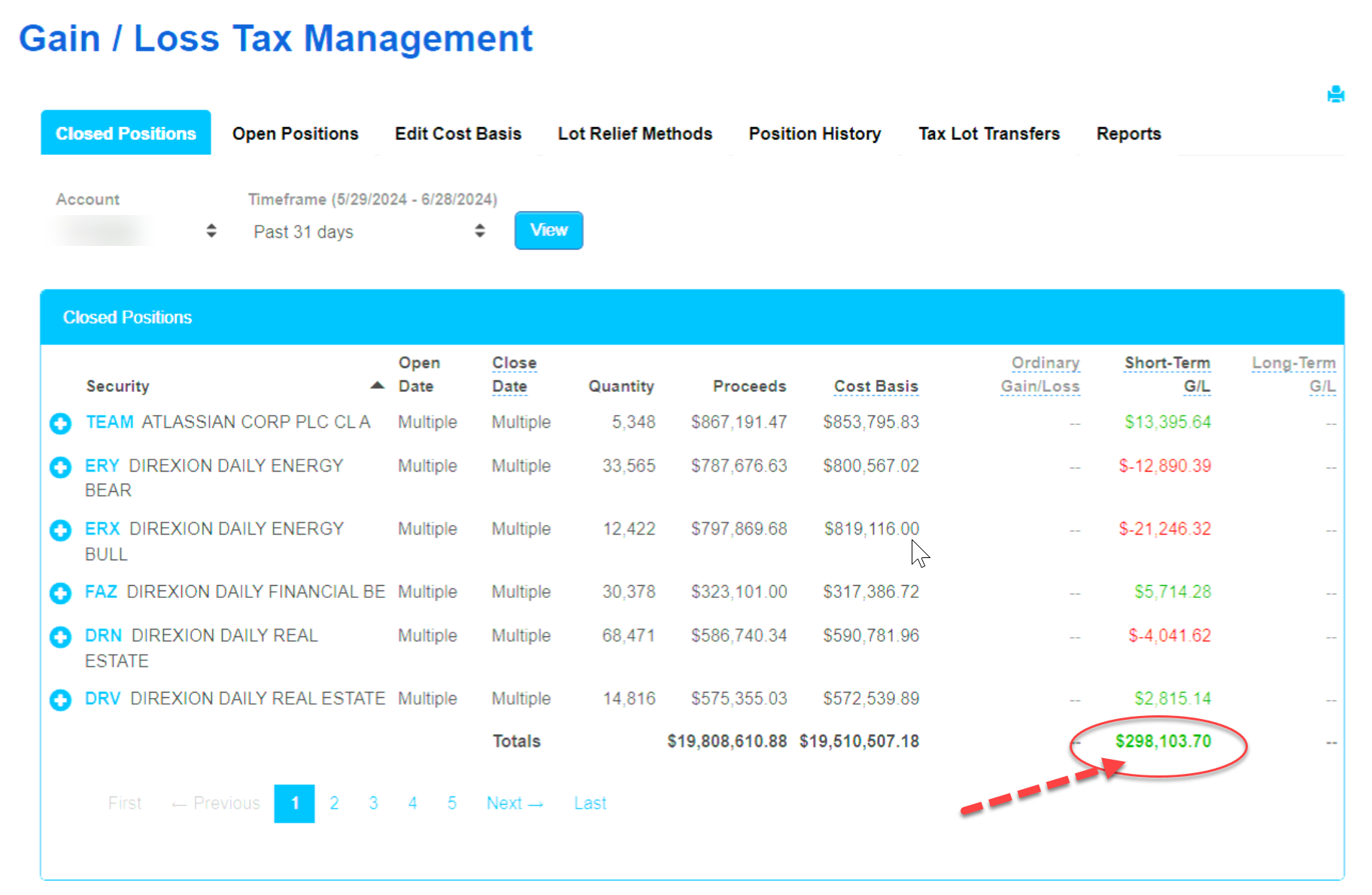
Task: Go to the Next page link
Action: [514, 803]
